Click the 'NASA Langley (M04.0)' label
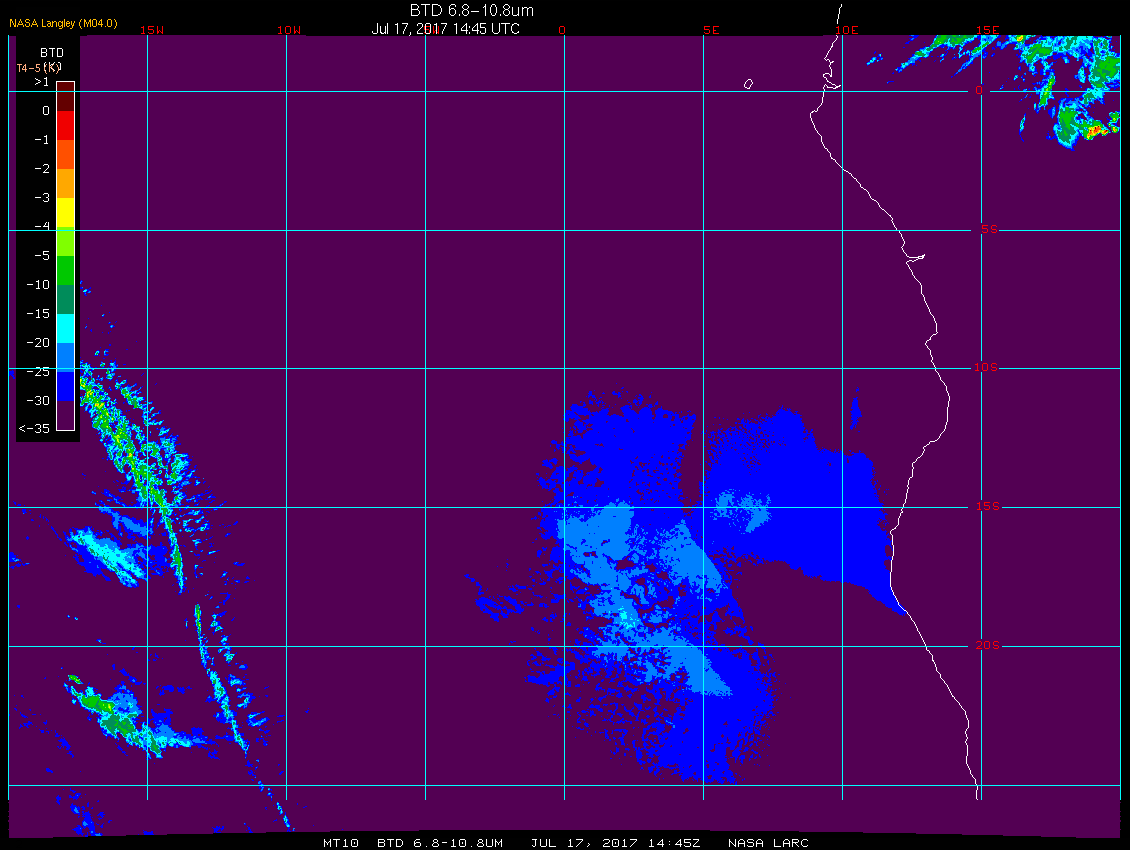 tap(63, 23)
